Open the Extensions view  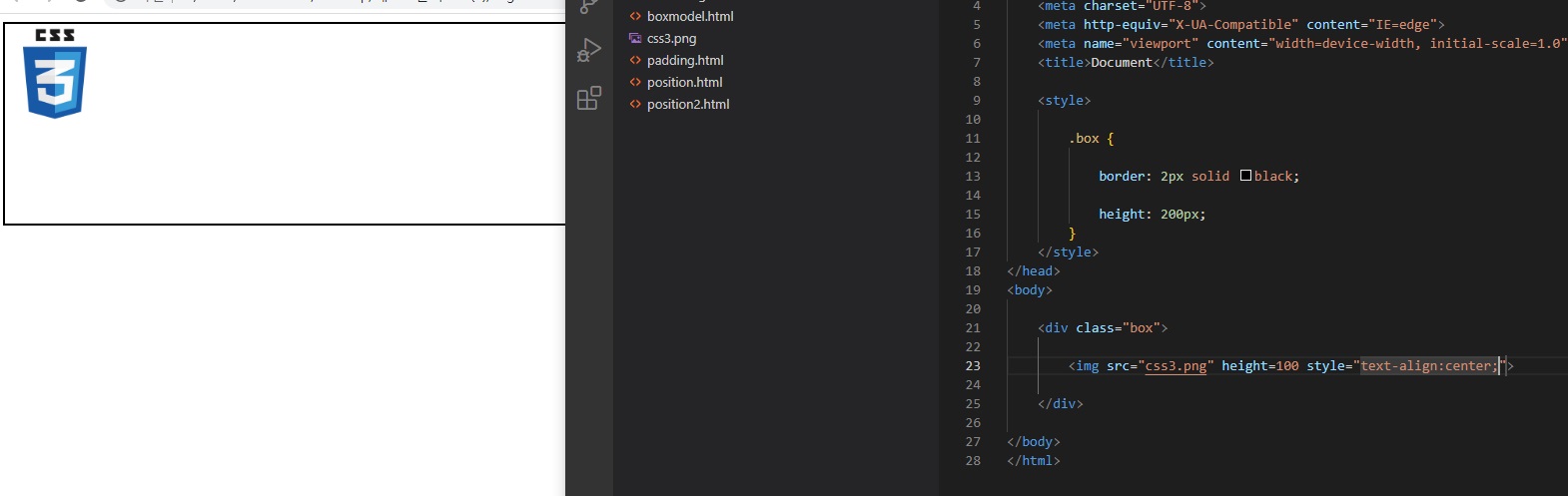589,98
